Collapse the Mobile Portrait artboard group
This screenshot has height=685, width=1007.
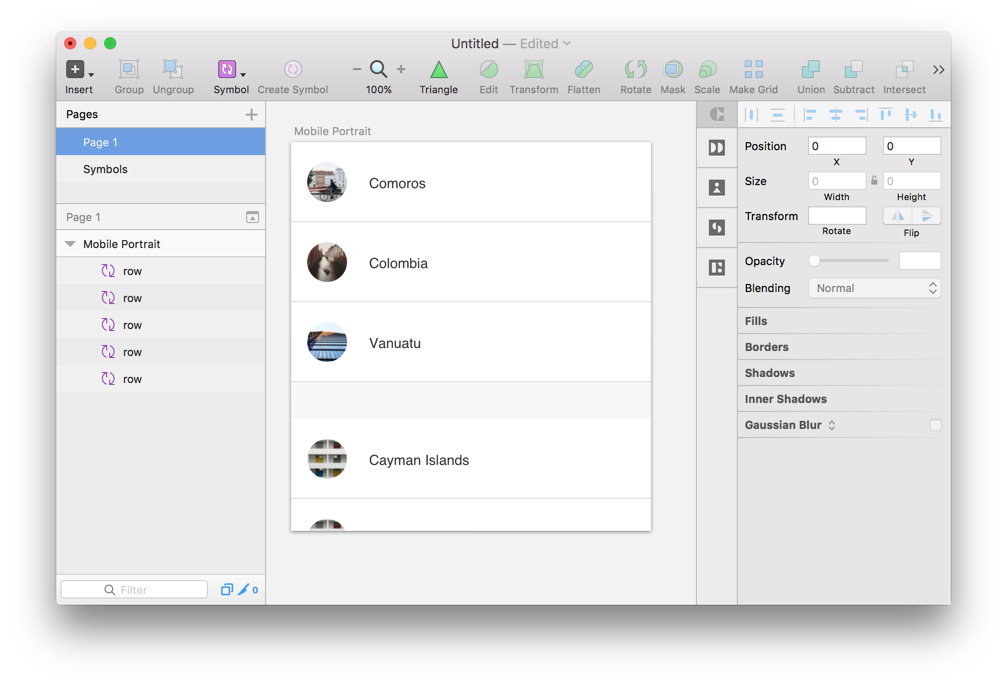point(70,244)
